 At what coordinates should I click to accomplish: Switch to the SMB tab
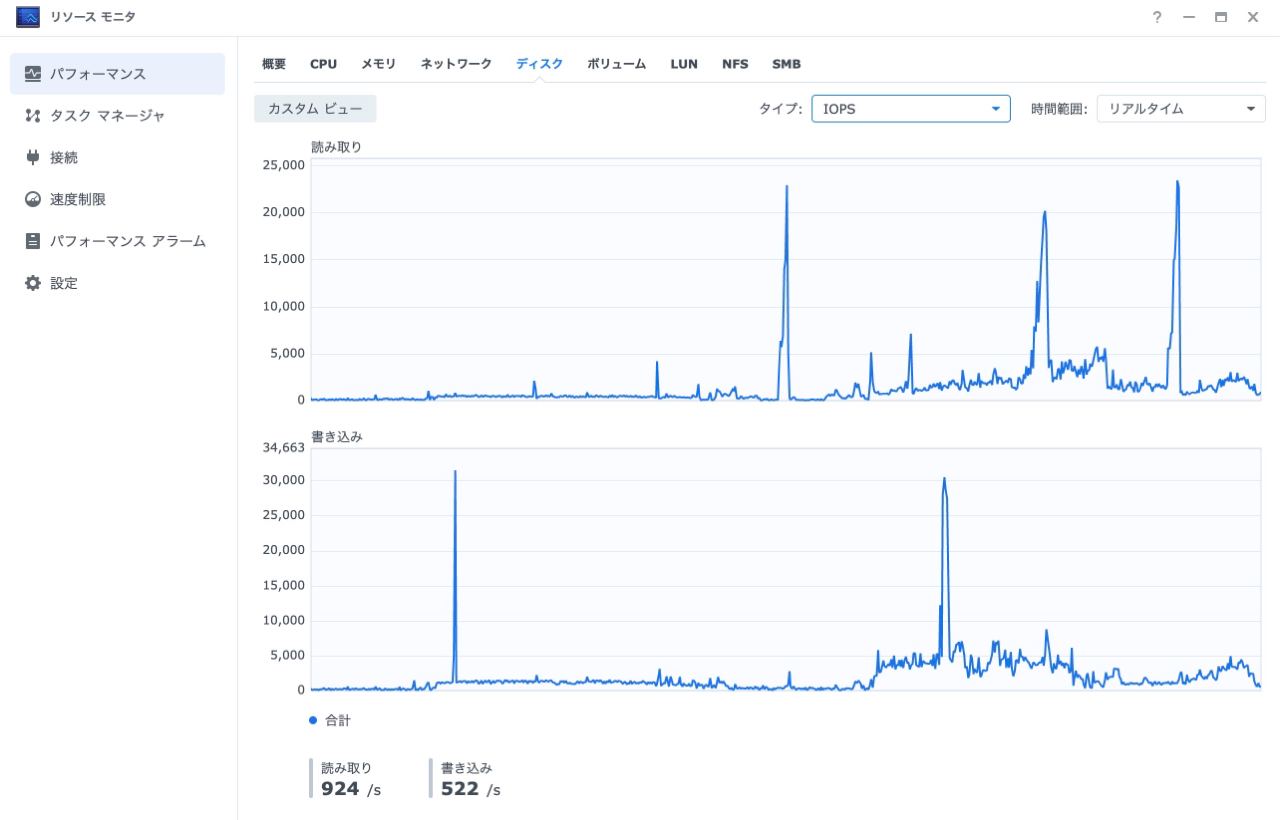[x=786, y=64]
